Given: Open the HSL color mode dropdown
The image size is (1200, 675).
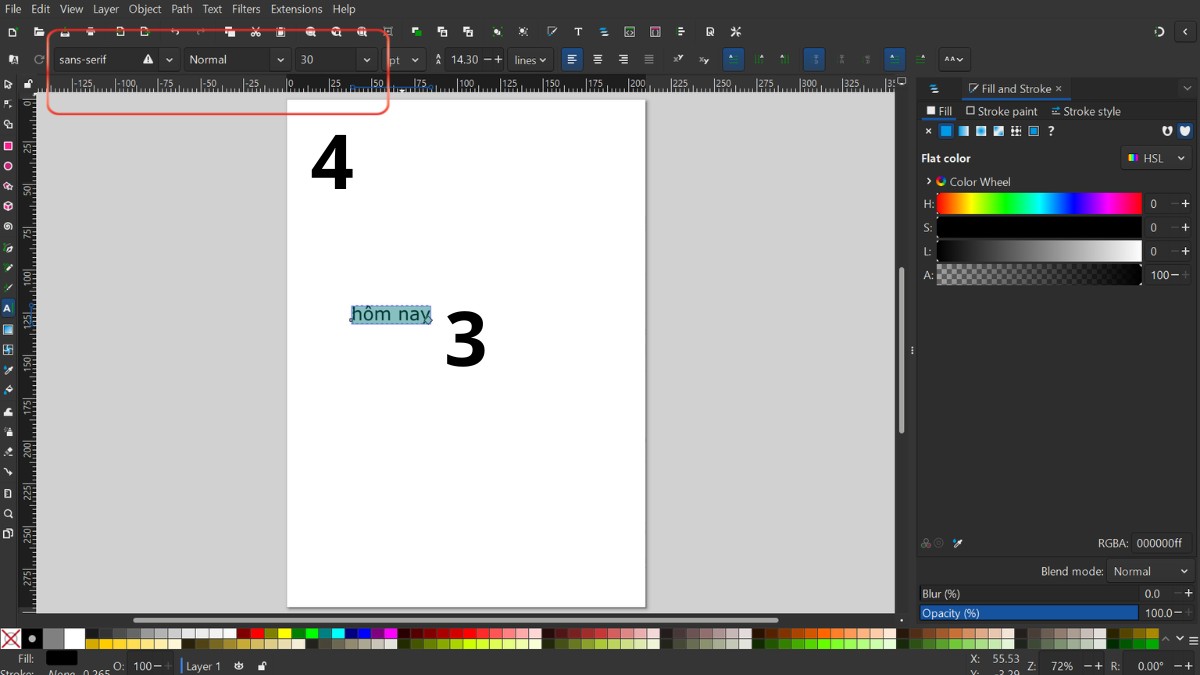Looking at the screenshot, I should point(1156,158).
